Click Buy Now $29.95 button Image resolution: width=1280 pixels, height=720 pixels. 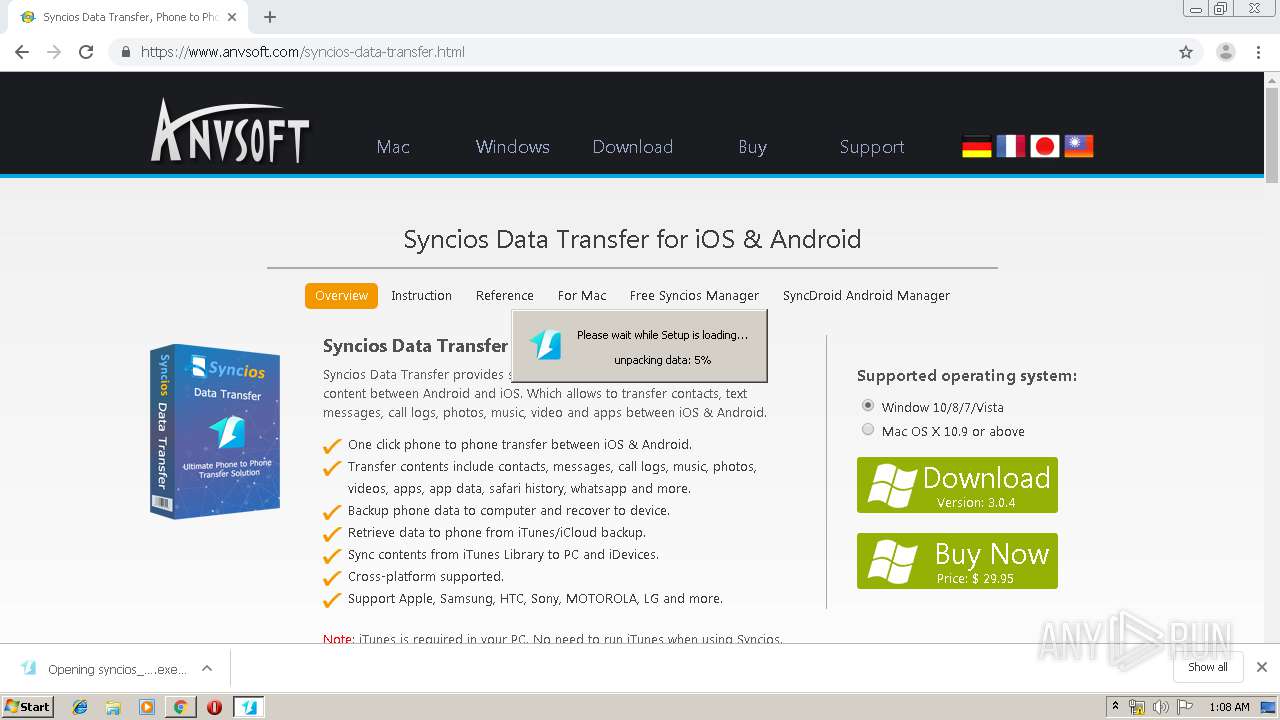(957, 561)
